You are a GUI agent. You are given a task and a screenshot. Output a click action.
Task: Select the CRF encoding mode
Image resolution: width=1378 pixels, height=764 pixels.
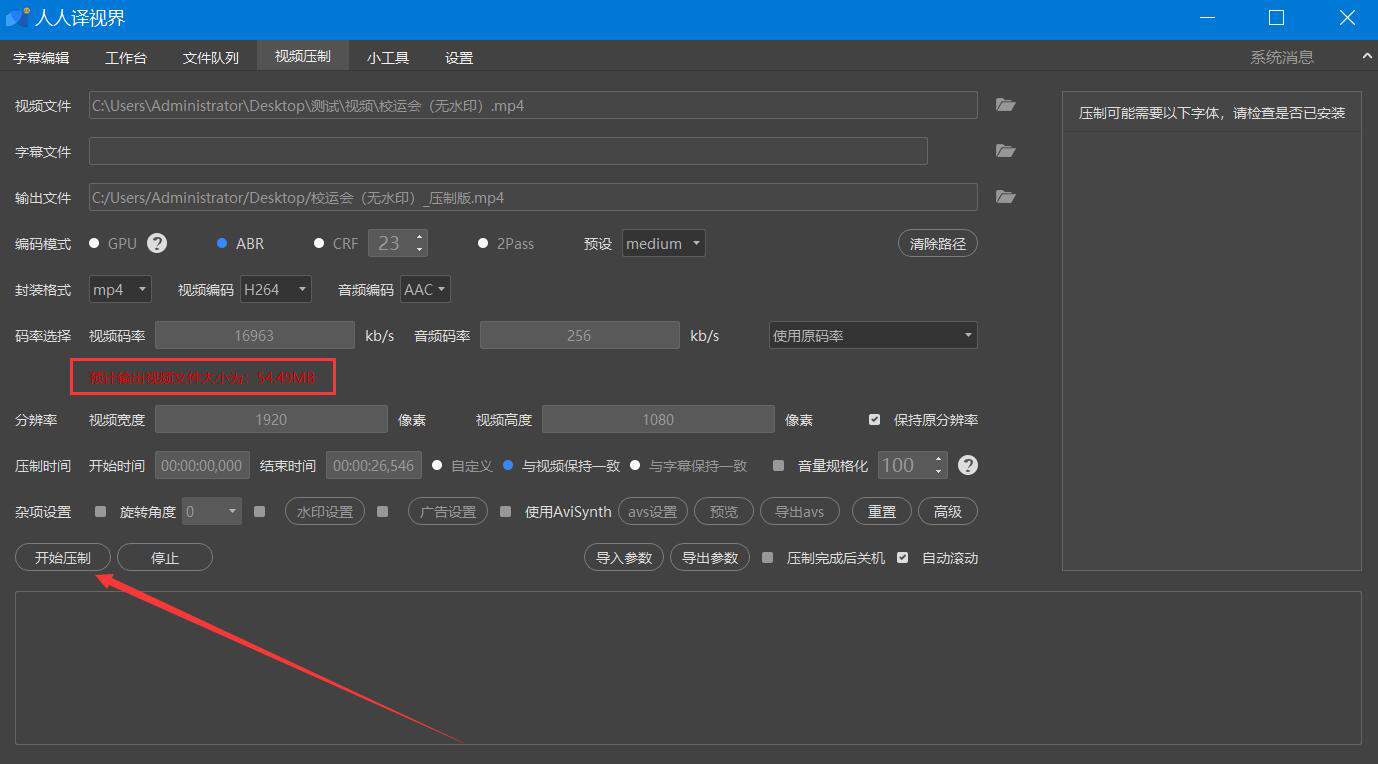coord(320,243)
